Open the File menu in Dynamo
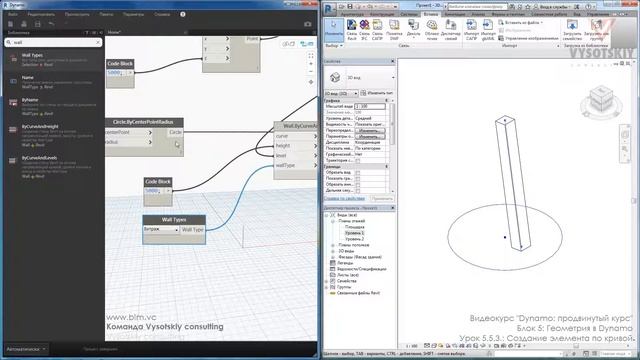640x360 pixels. (13, 14)
